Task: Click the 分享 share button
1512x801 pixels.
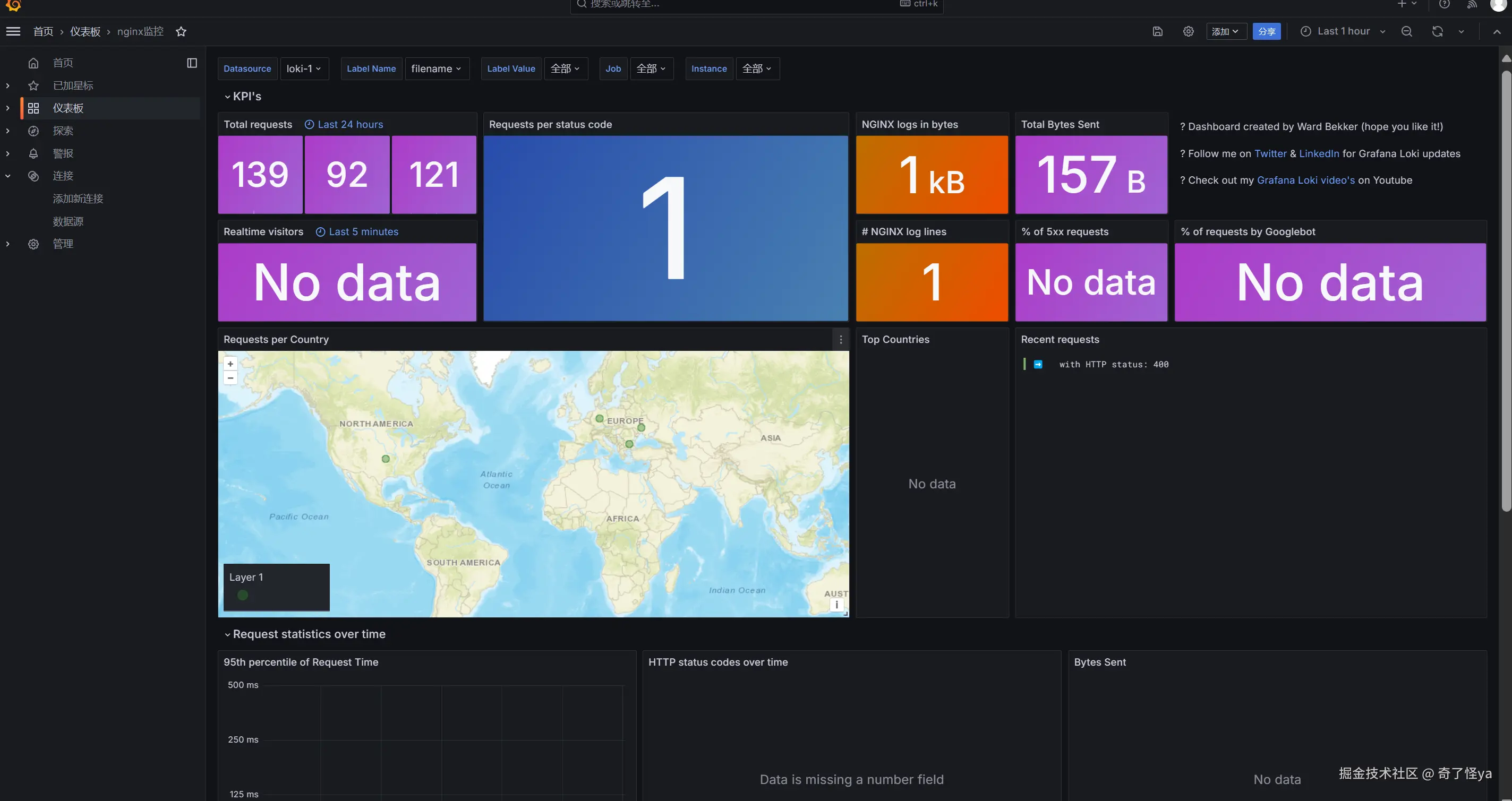Action: pos(1266,32)
